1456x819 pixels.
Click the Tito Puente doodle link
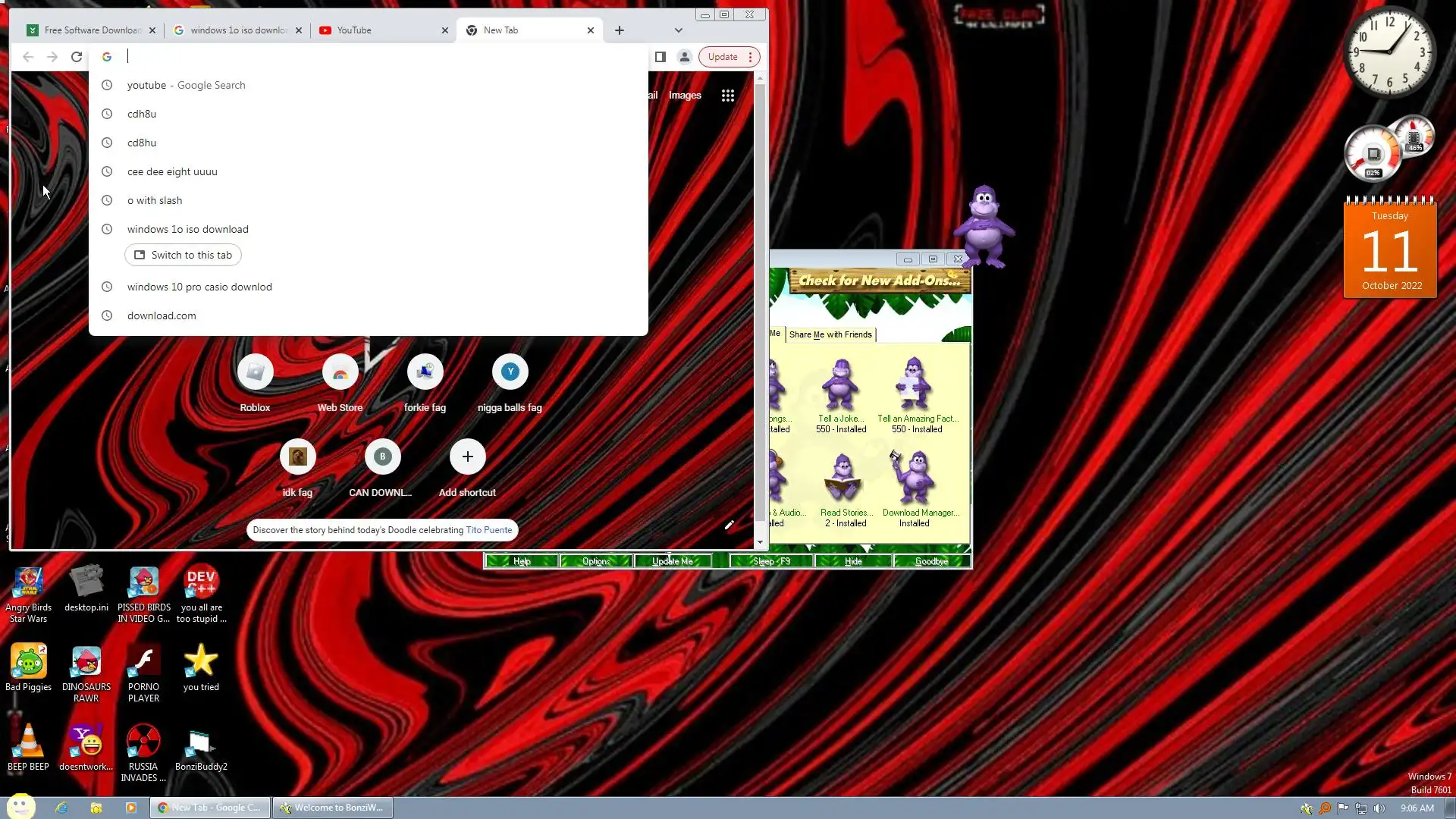pyautogui.click(x=488, y=530)
